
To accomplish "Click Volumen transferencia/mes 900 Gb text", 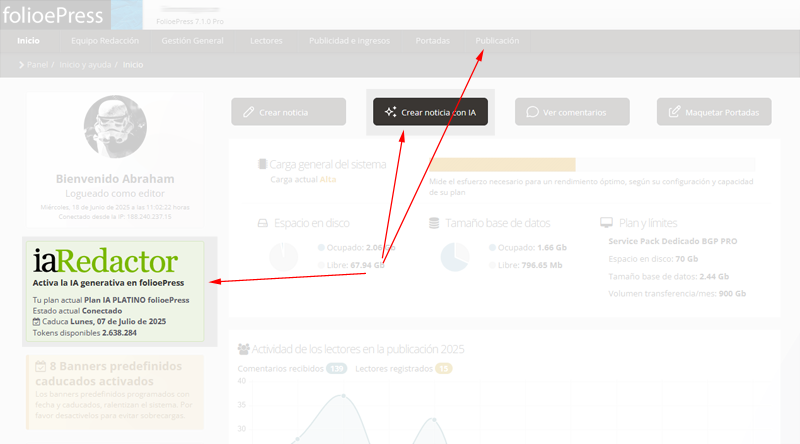I will click(x=677, y=293).
